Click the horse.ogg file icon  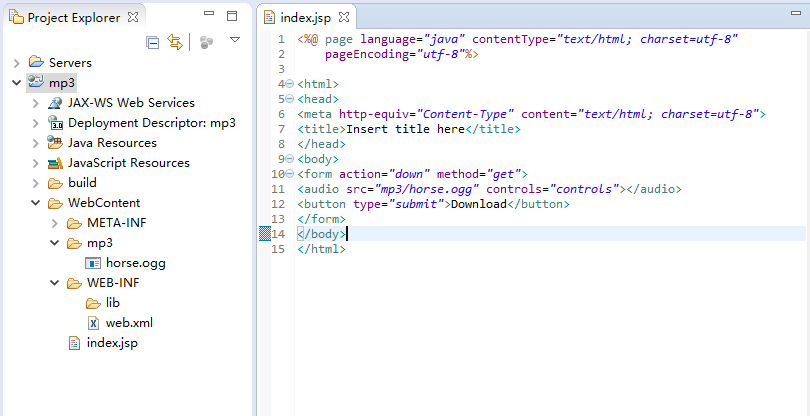point(93,264)
